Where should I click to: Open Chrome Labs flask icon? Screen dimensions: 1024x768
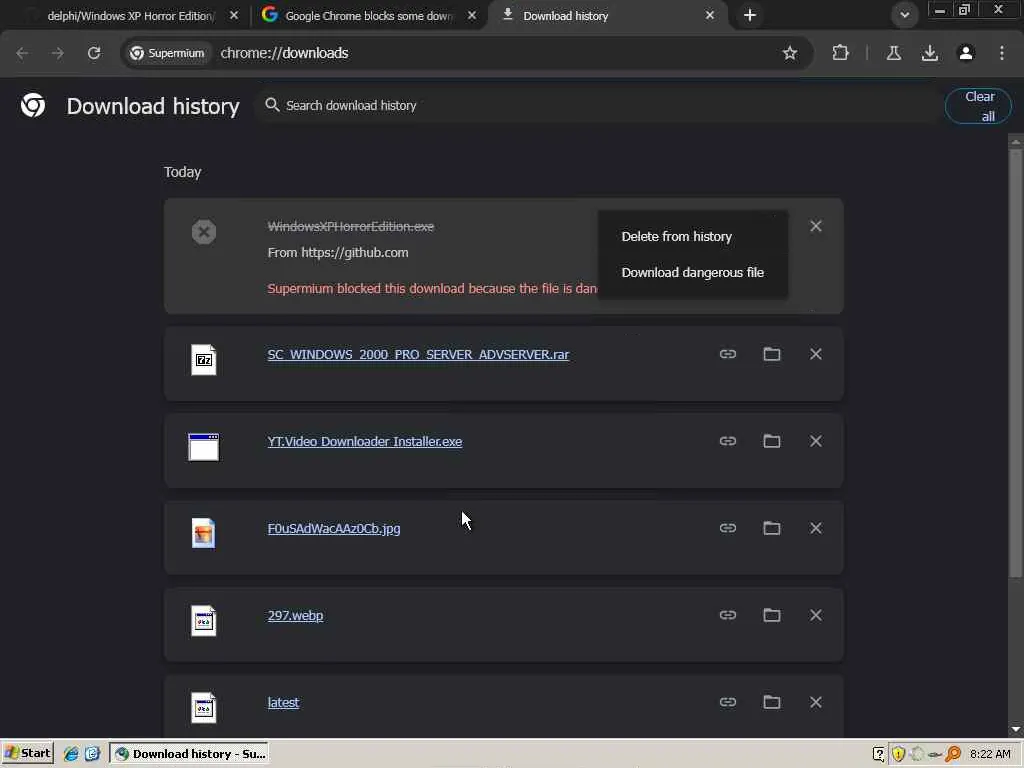pyautogui.click(x=893, y=53)
